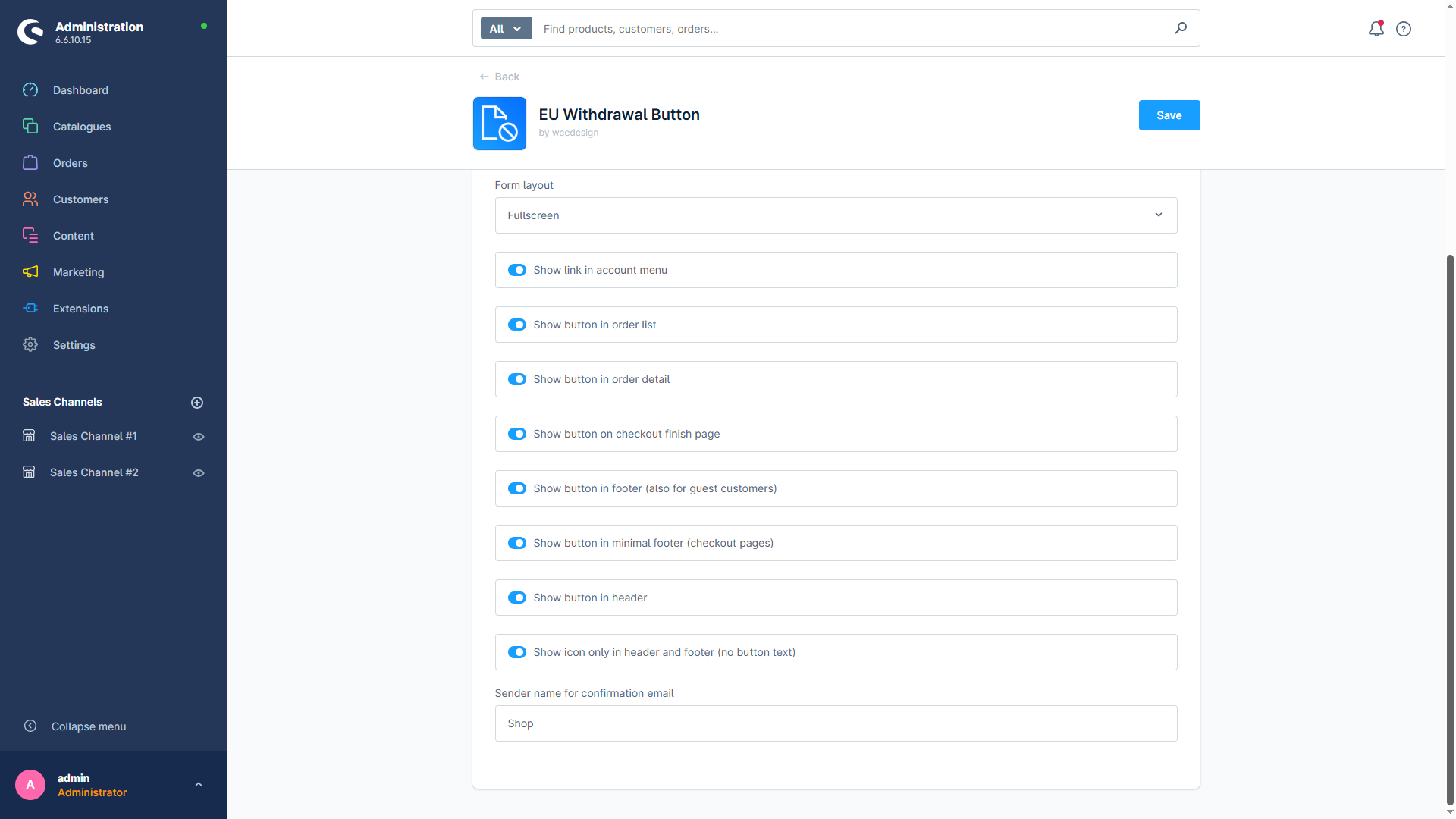Toggle Show button in header
The height and width of the screenshot is (819, 1456).
pos(517,598)
